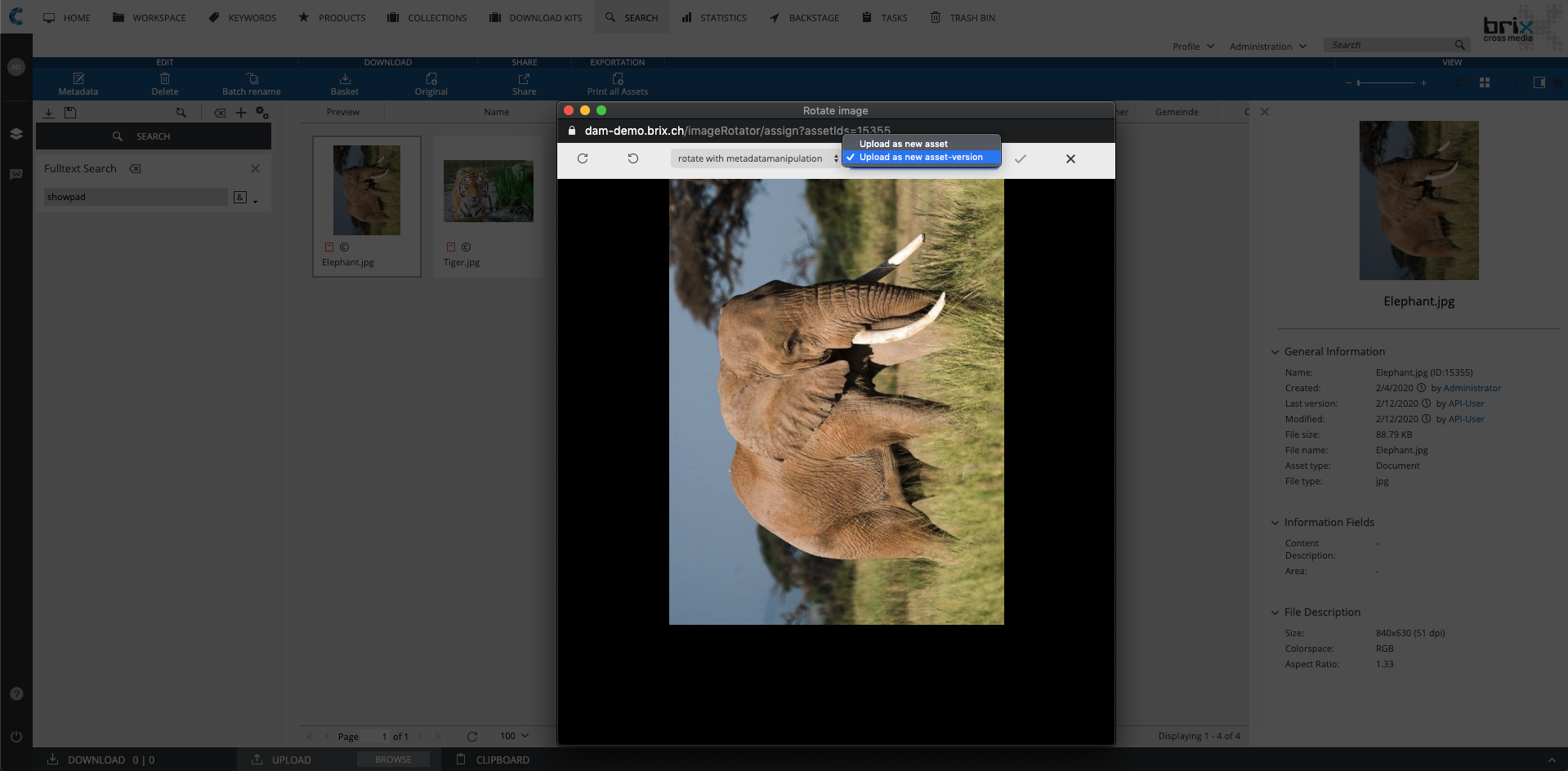Open the Administrator creator link
This screenshot has height=771, width=1568.
coord(1472,388)
